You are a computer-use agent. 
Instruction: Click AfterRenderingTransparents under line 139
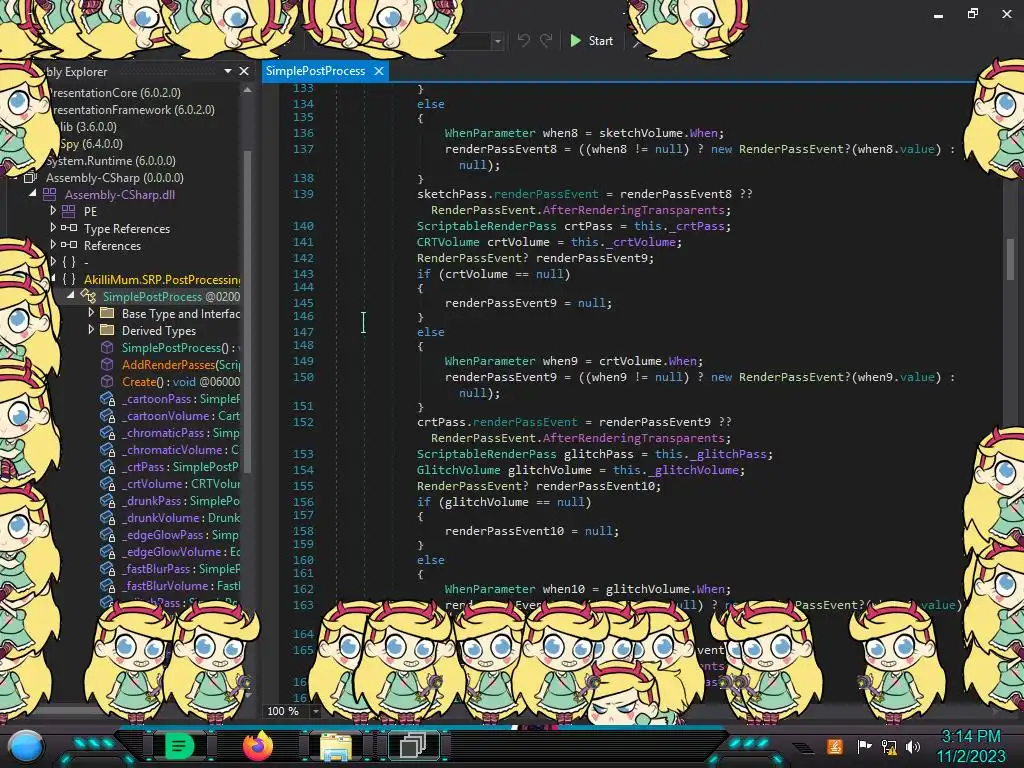(x=633, y=210)
